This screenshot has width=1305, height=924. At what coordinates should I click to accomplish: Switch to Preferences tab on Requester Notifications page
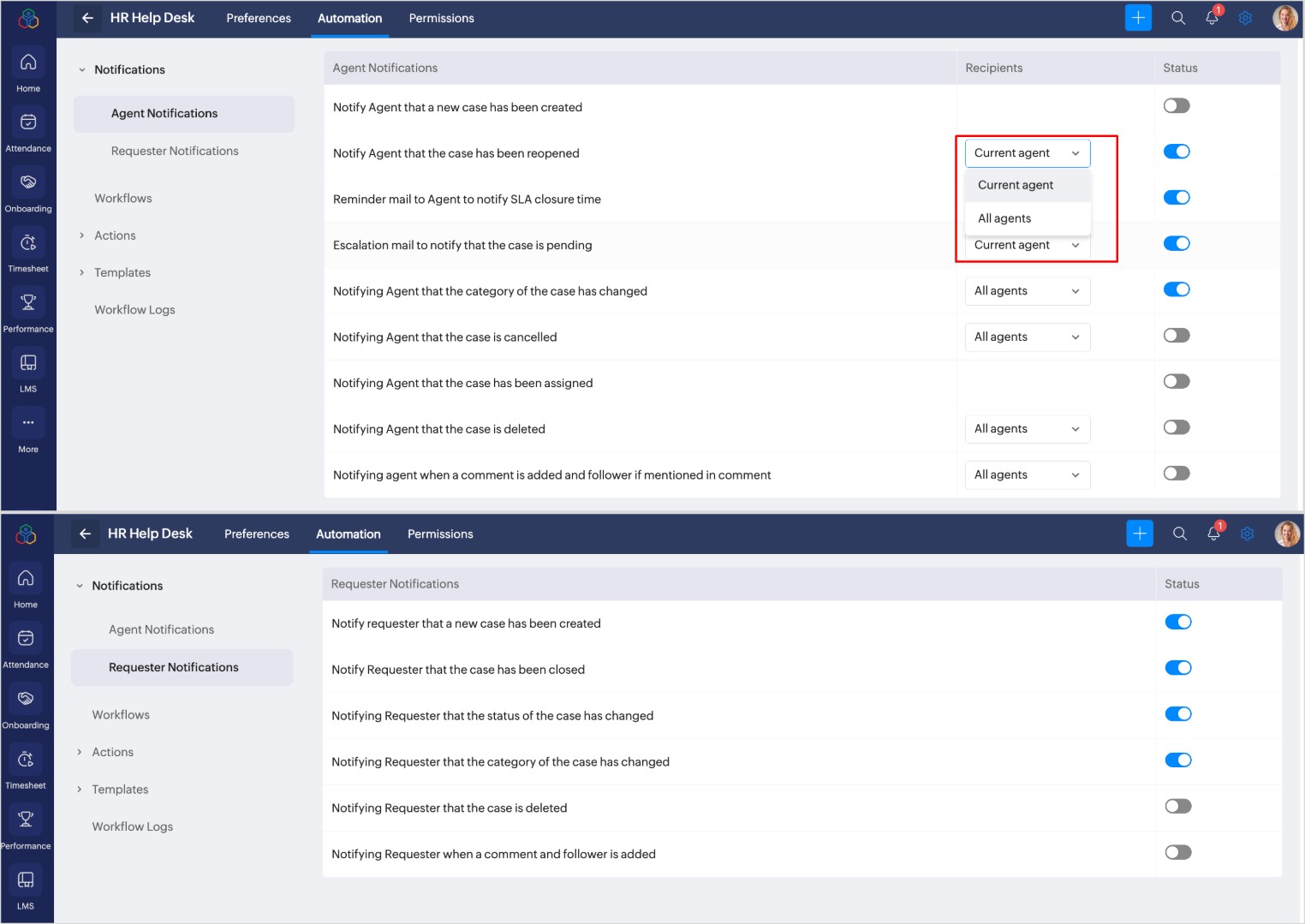(x=257, y=534)
